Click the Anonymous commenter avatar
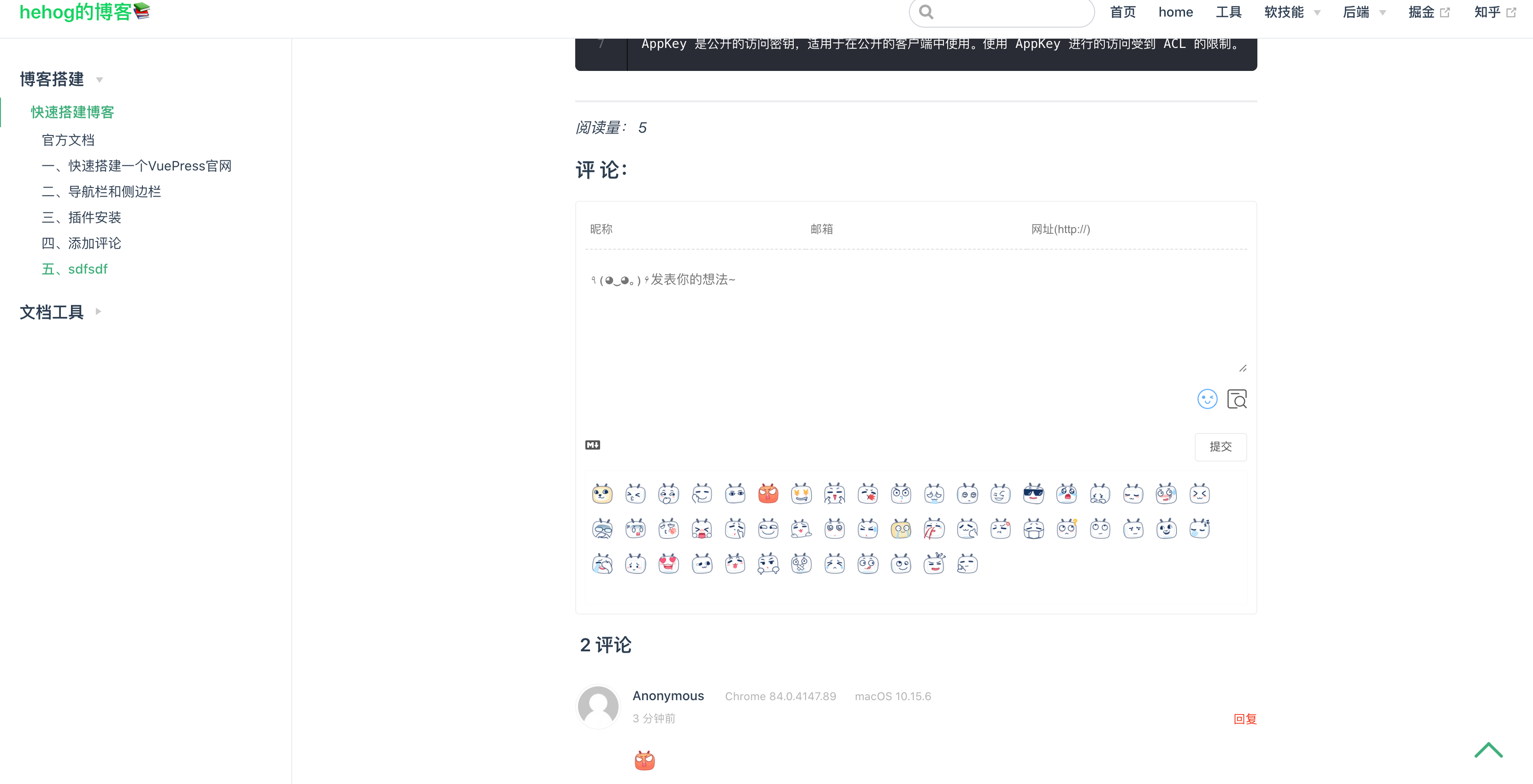This screenshot has height=784, width=1533. (598, 706)
